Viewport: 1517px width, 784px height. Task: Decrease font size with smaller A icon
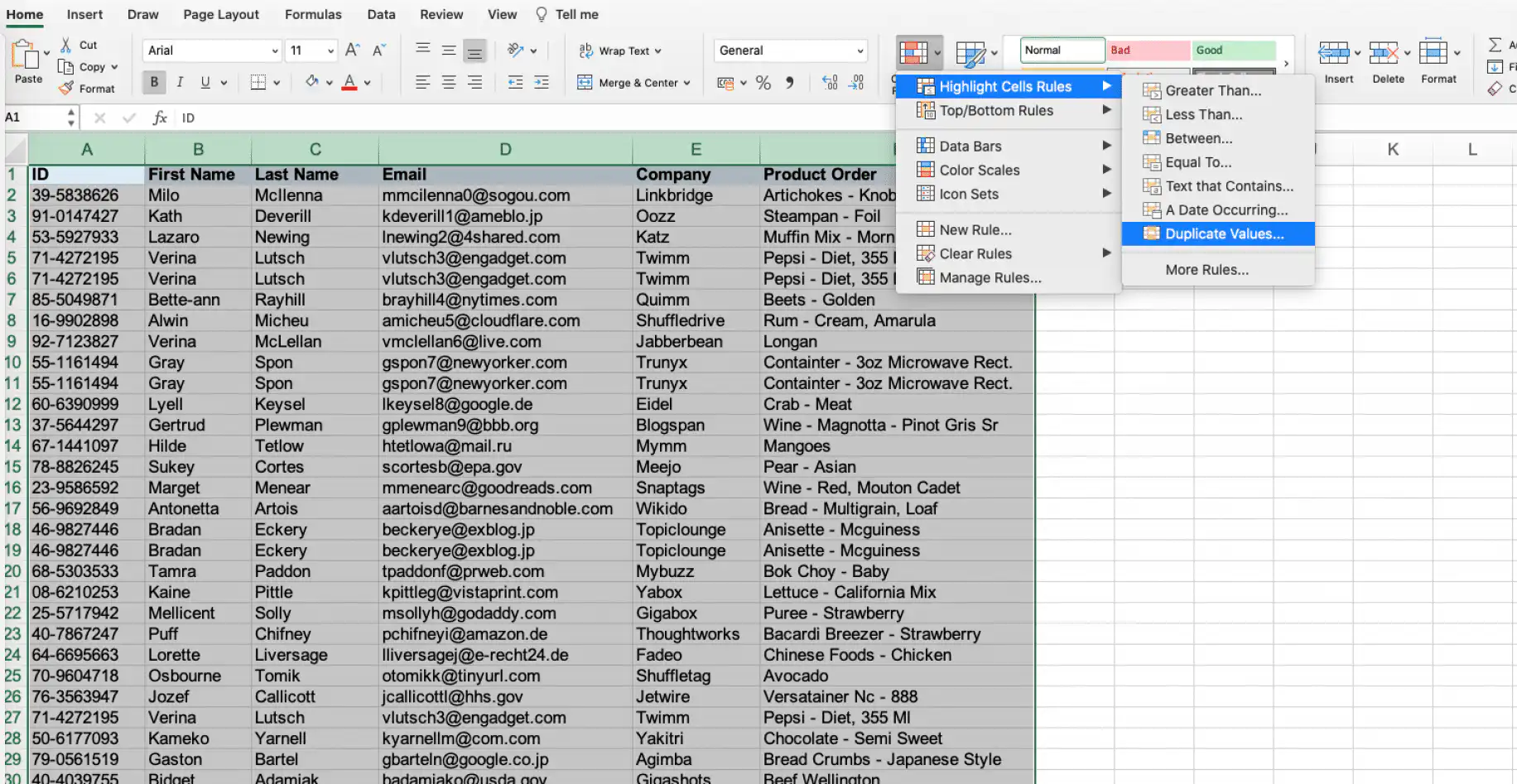click(379, 50)
